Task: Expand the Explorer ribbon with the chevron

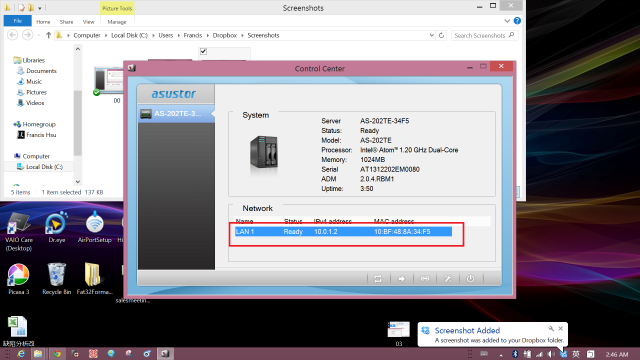Action: click(507, 21)
